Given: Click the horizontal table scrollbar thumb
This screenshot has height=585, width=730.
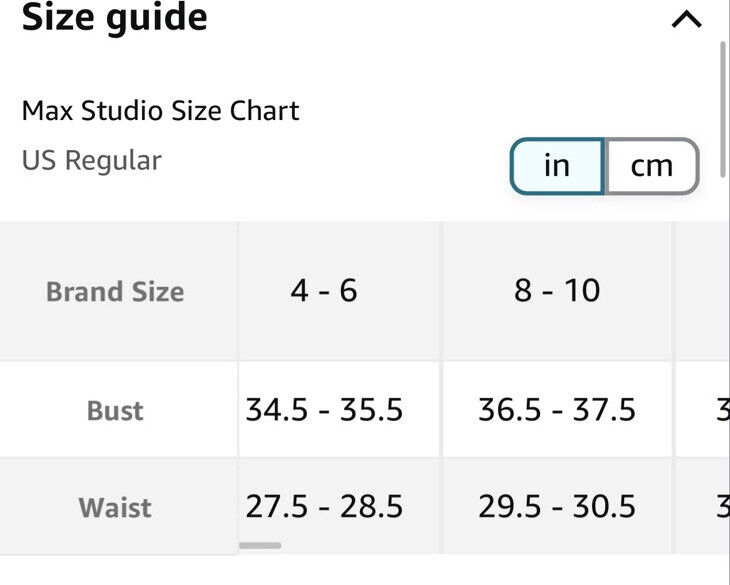Looking at the screenshot, I should pos(260,545).
